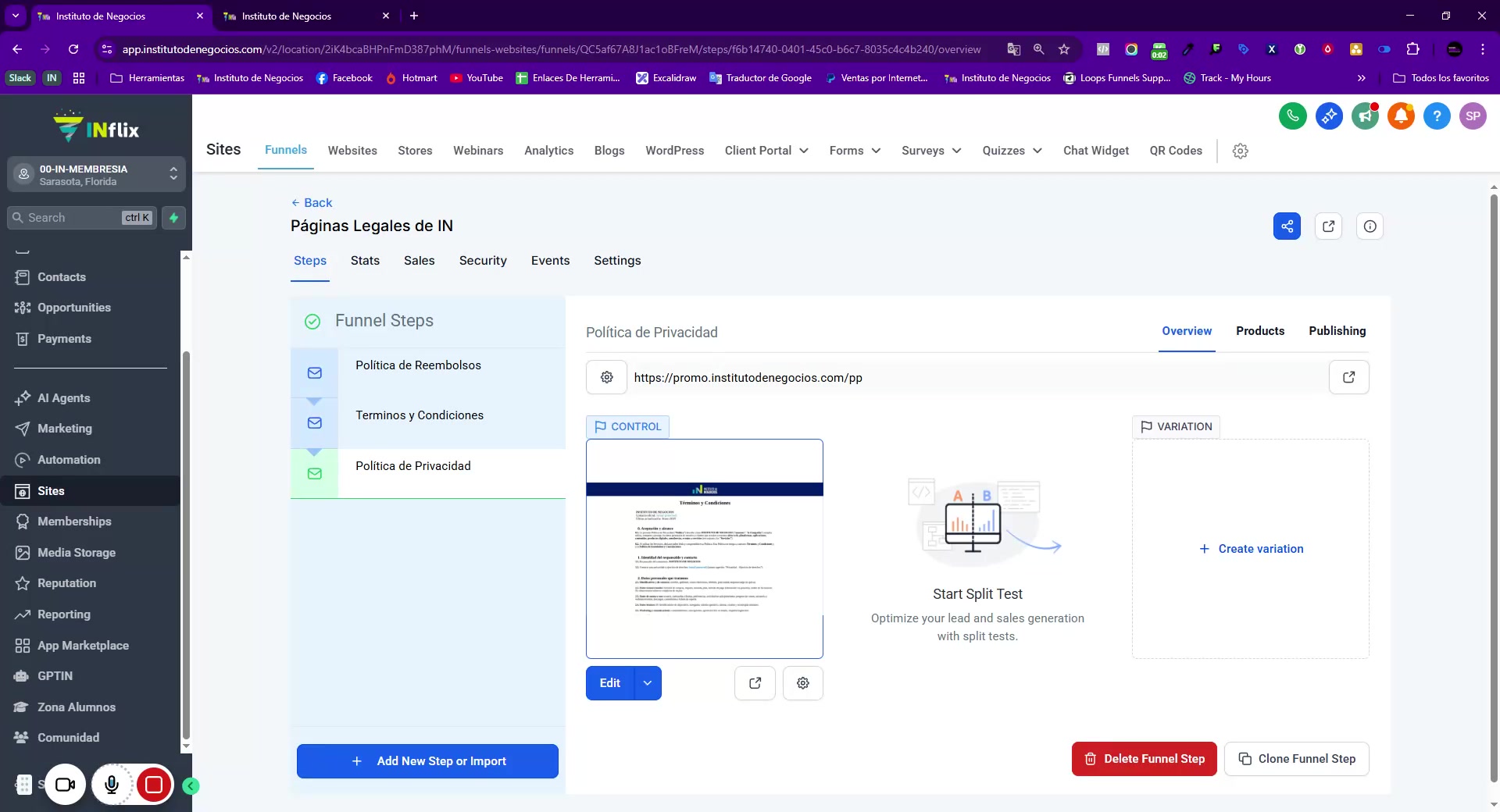Open the Security tab
The width and height of the screenshot is (1500, 812).
(483, 261)
